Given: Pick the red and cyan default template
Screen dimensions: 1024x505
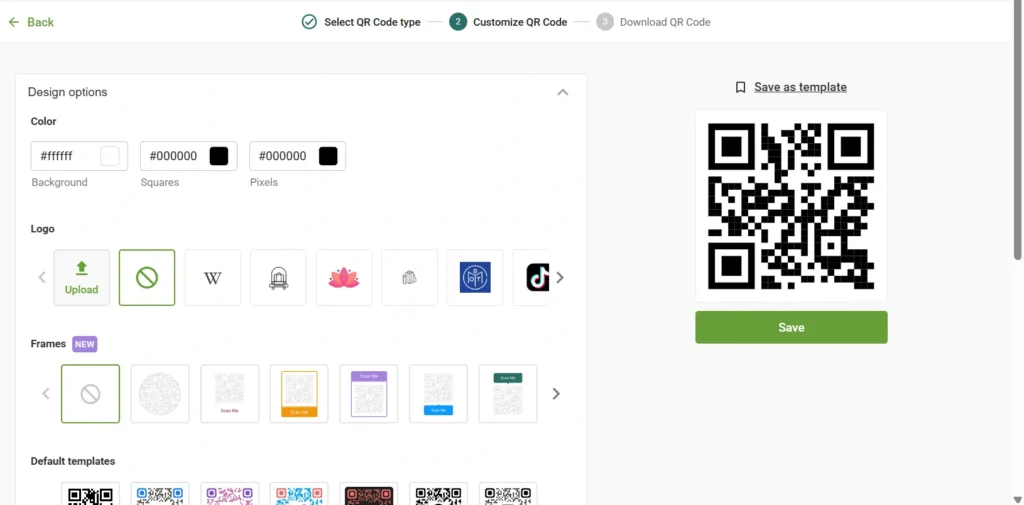Looking at the screenshot, I should click(x=299, y=494).
